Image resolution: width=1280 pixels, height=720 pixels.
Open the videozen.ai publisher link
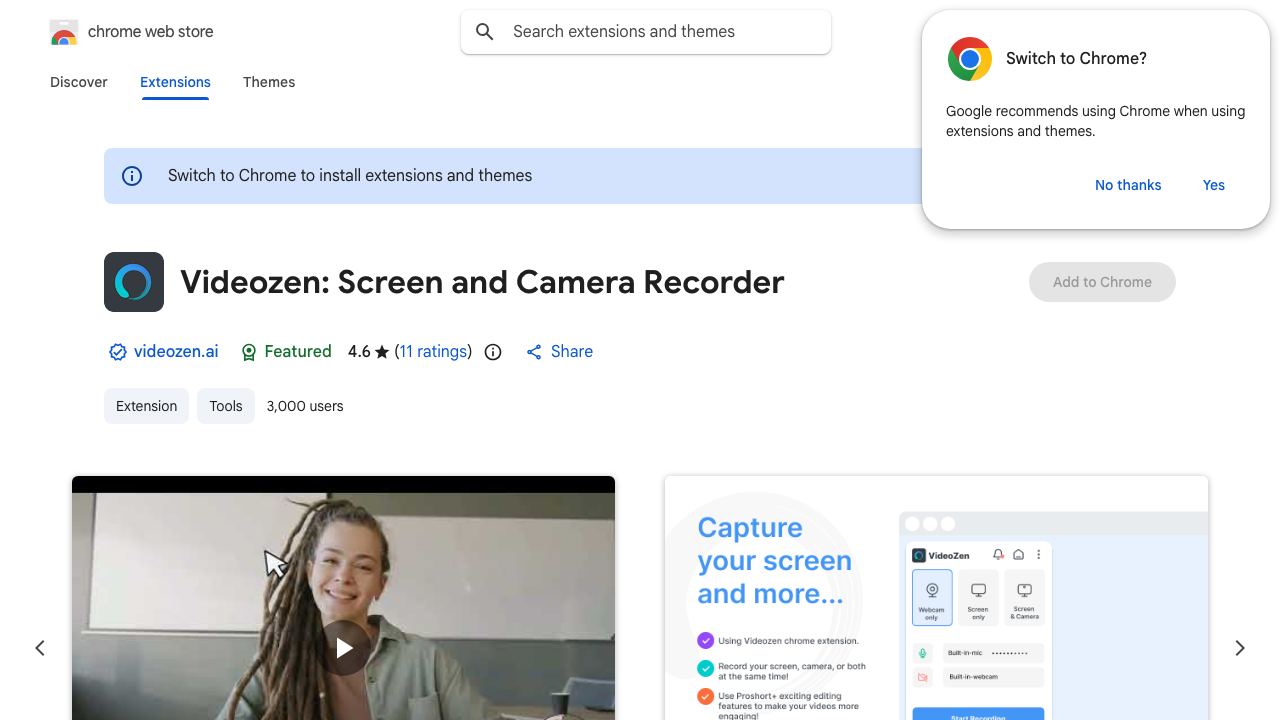tap(176, 352)
